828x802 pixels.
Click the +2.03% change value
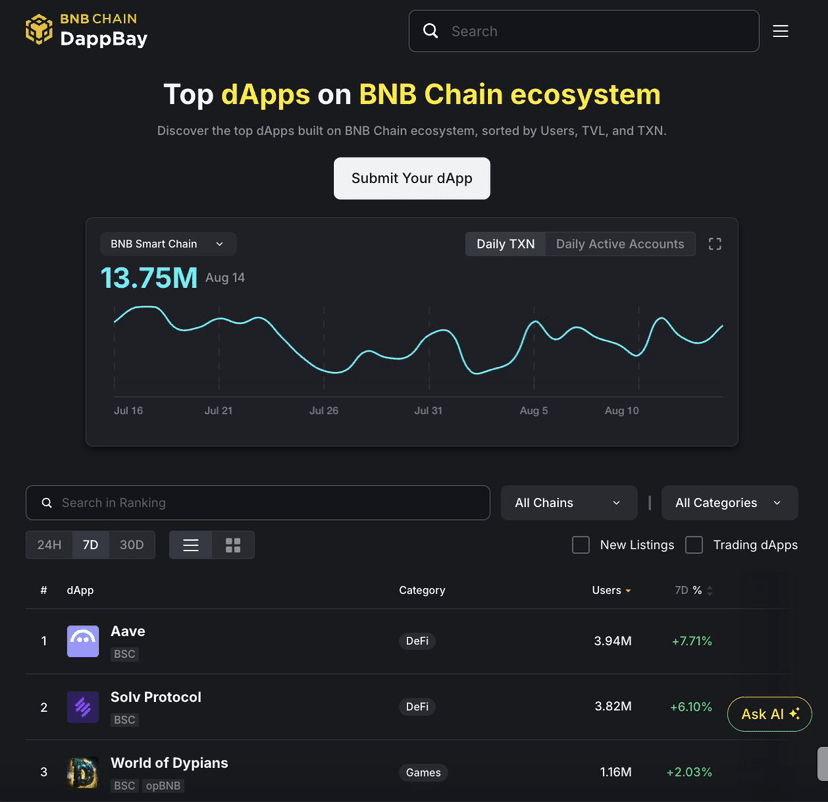689,772
